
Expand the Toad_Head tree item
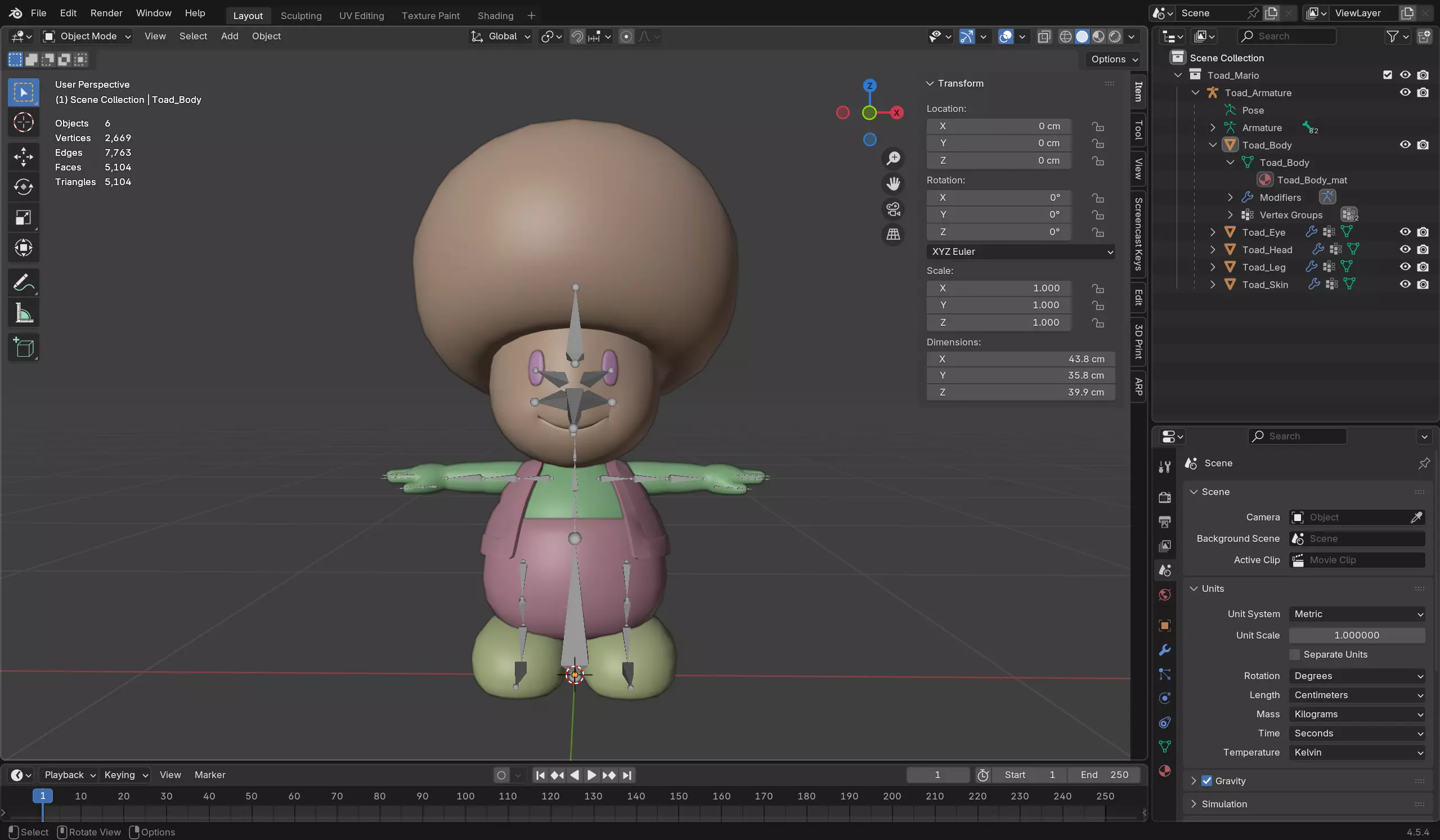pos(1213,250)
